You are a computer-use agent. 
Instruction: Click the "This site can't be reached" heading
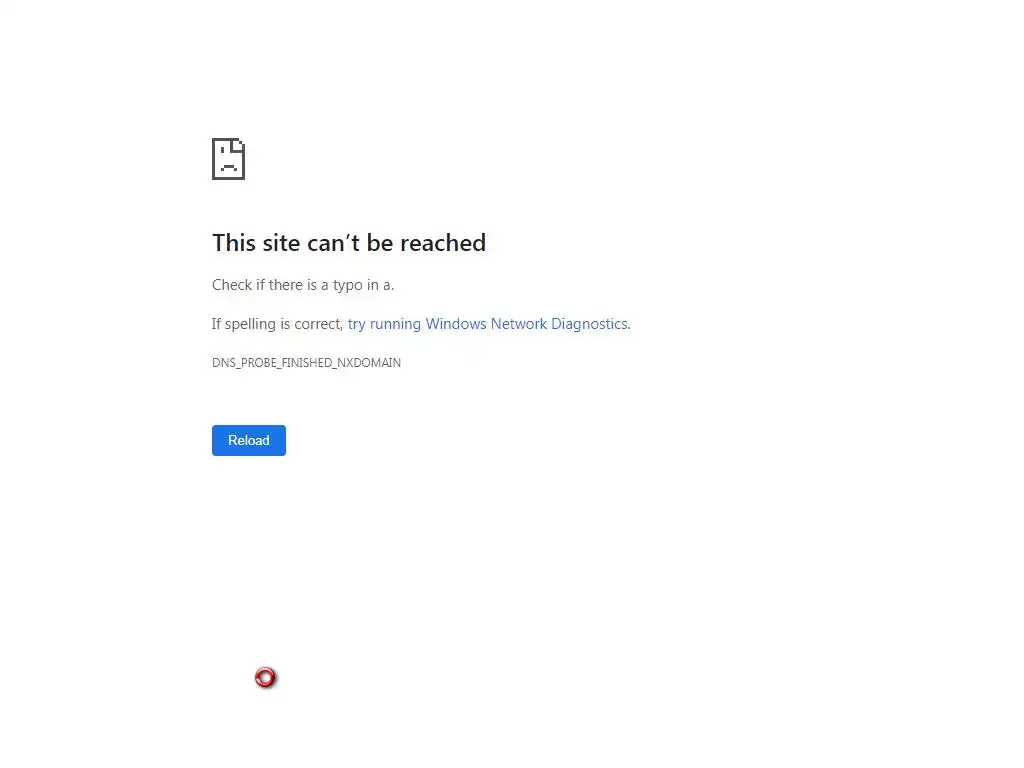tap(349, 243)
